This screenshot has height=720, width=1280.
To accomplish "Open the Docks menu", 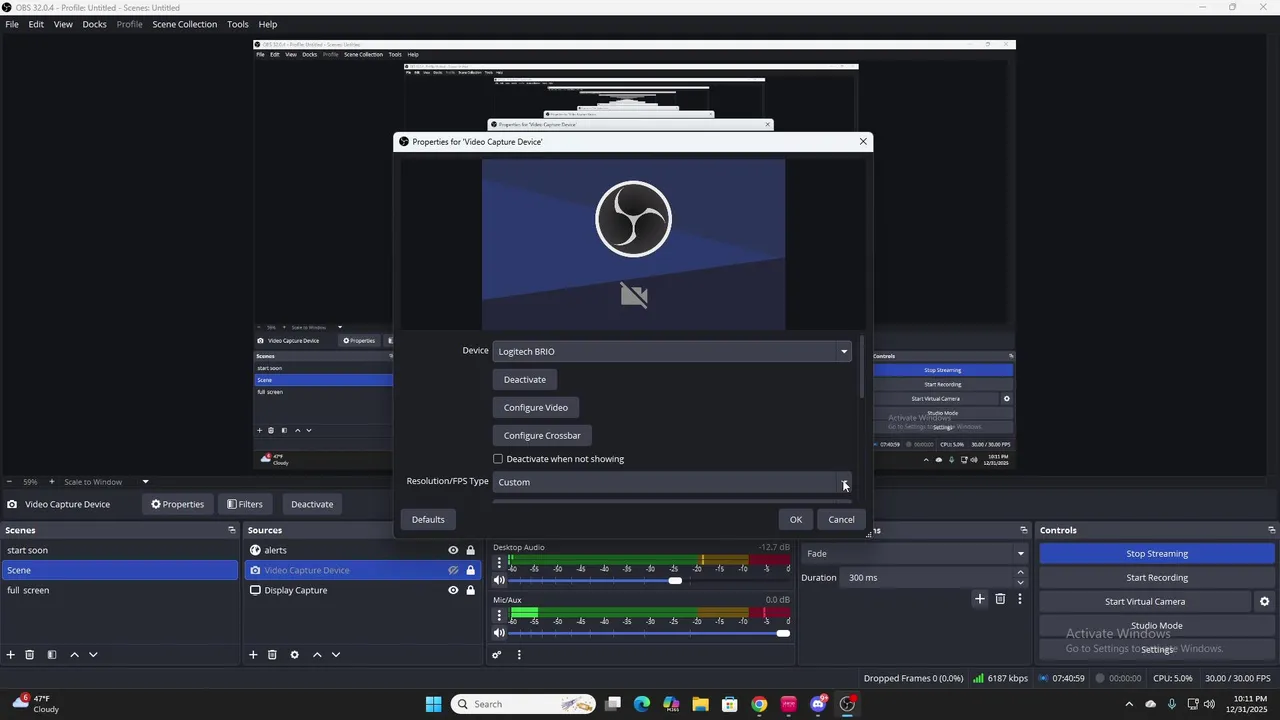I will click(x=95, y=24).
